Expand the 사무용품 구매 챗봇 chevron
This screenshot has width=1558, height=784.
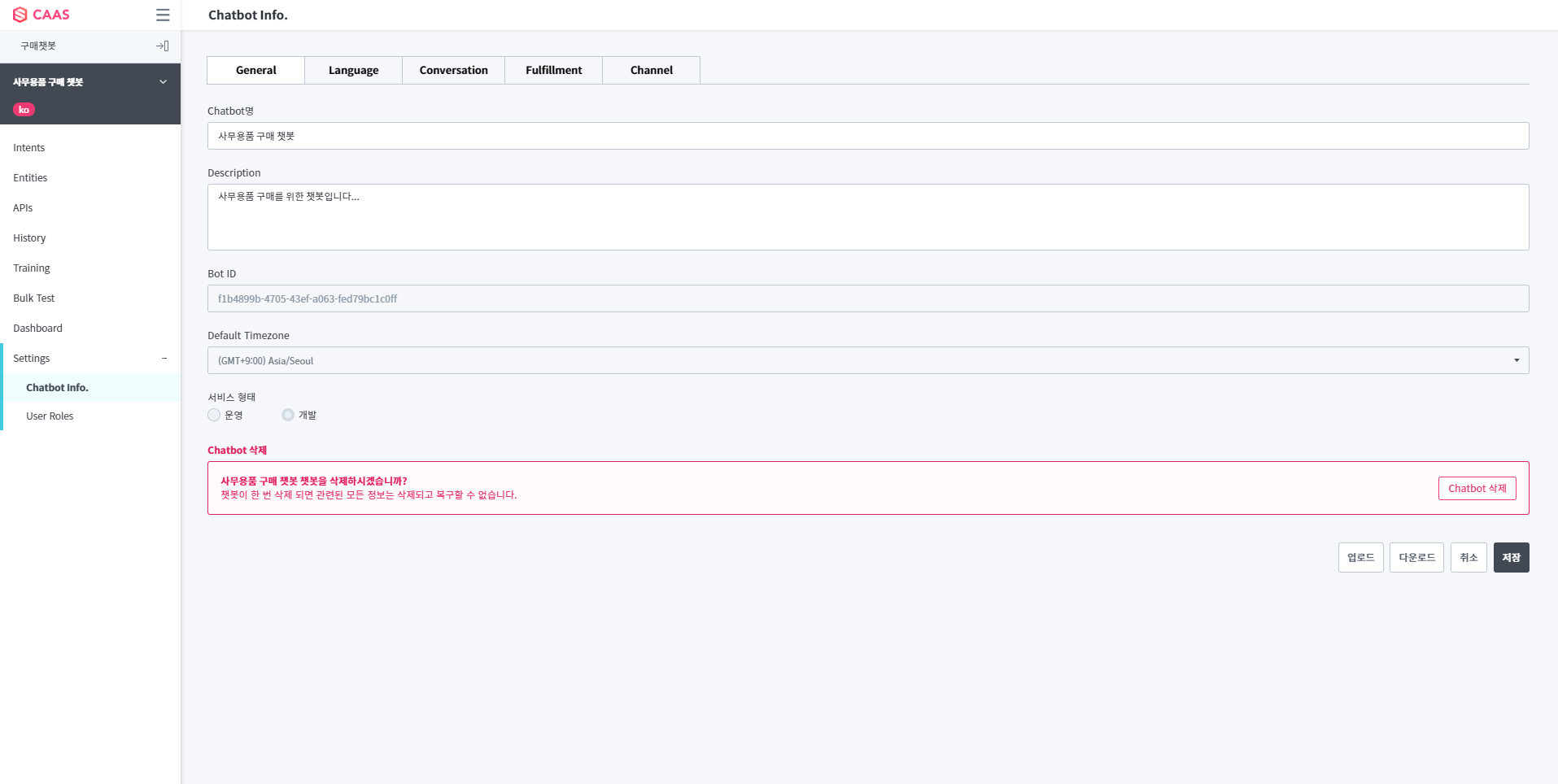[163, 82]
